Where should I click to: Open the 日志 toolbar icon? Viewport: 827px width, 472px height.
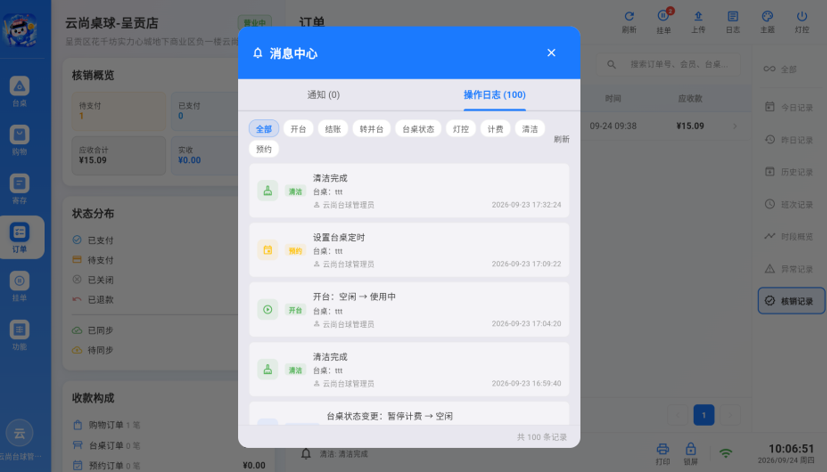[733, 22]
